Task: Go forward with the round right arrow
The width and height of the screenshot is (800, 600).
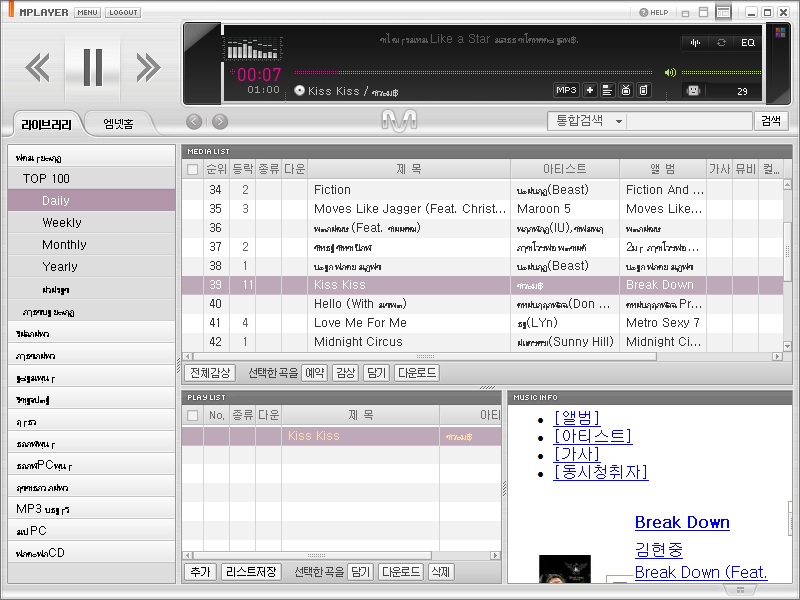Action: click(220, 121)
